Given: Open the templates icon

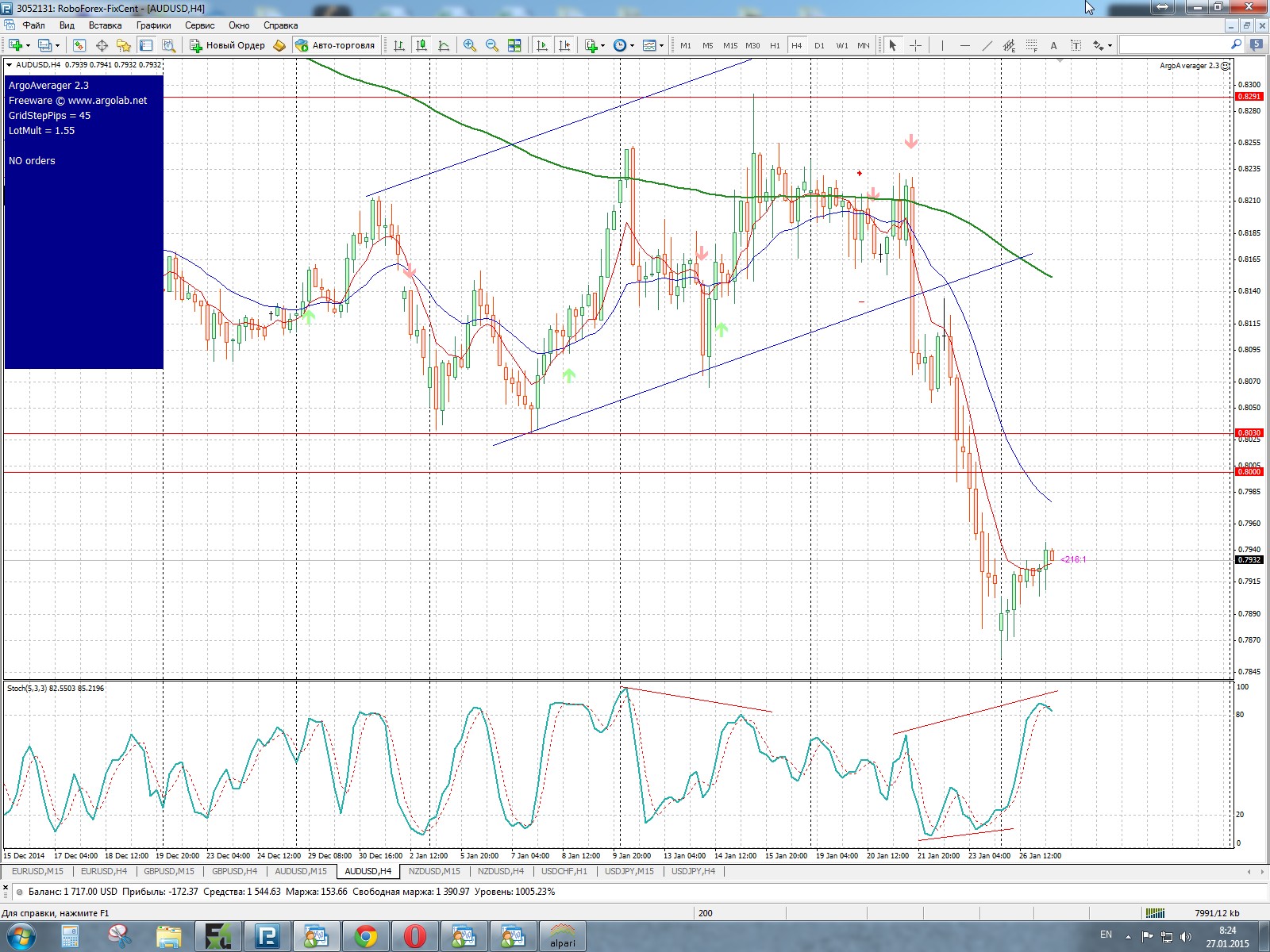Looking at the screenshot, I should (649, 45).
